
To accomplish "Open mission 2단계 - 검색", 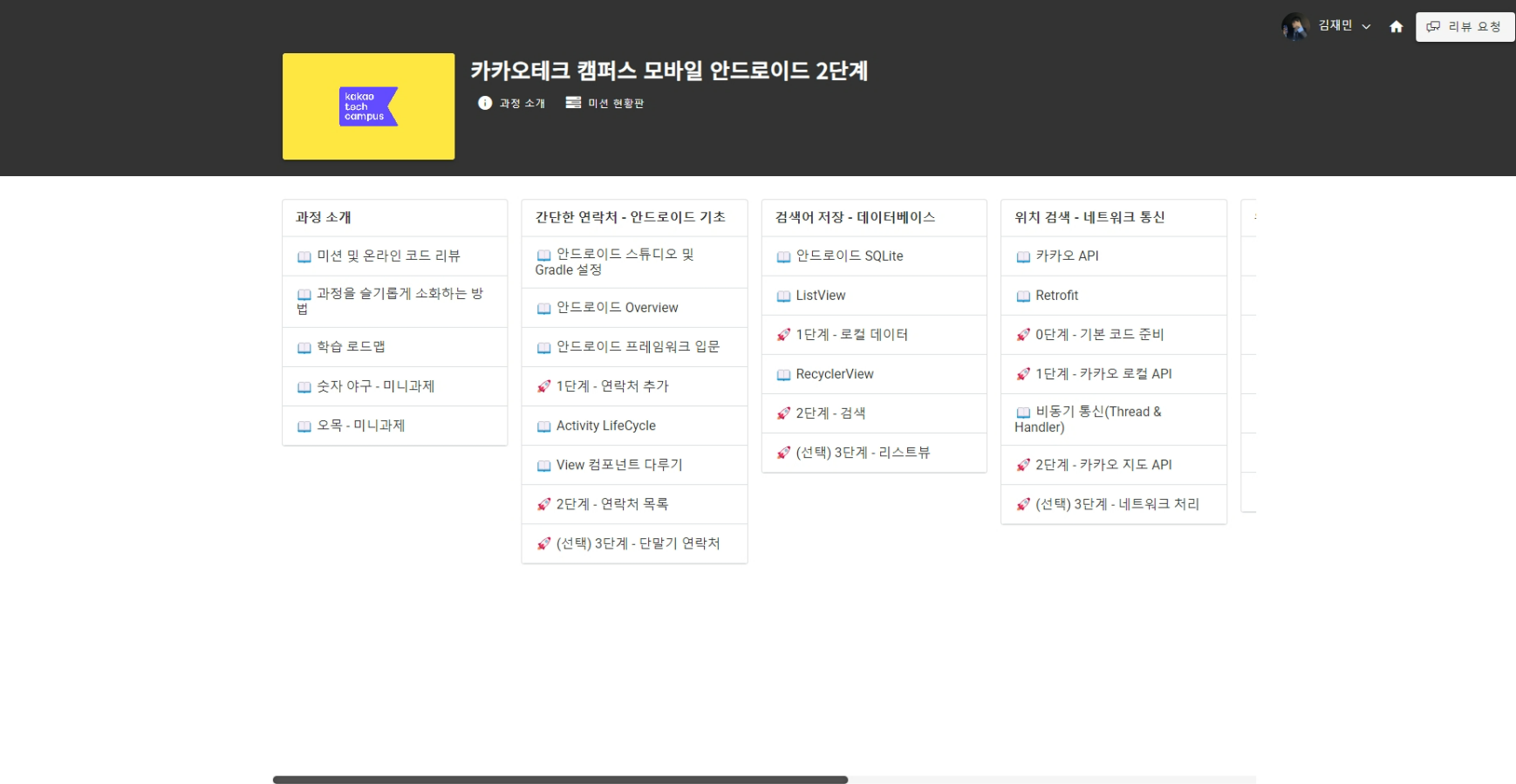I will click(874, 413).
